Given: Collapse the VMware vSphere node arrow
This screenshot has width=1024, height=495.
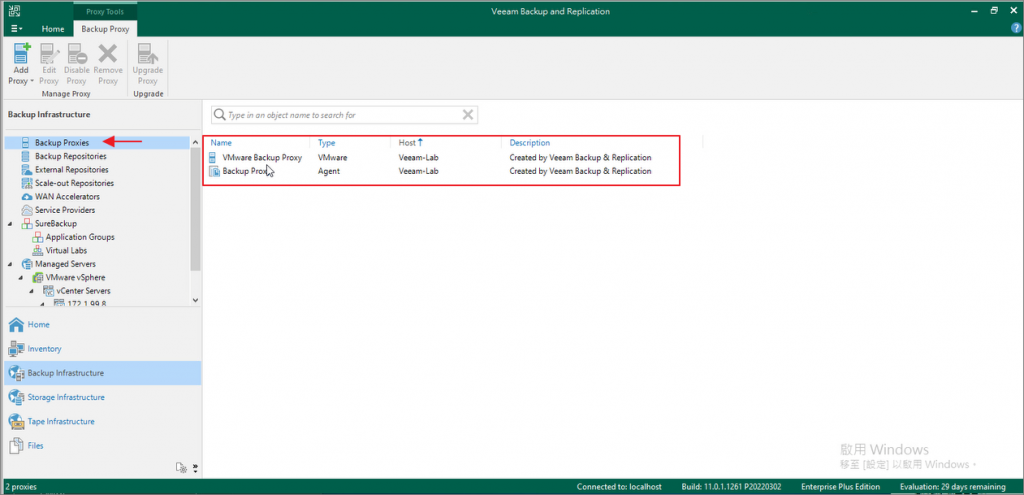Looking at the screenshot, I should (x=20, y=278).
